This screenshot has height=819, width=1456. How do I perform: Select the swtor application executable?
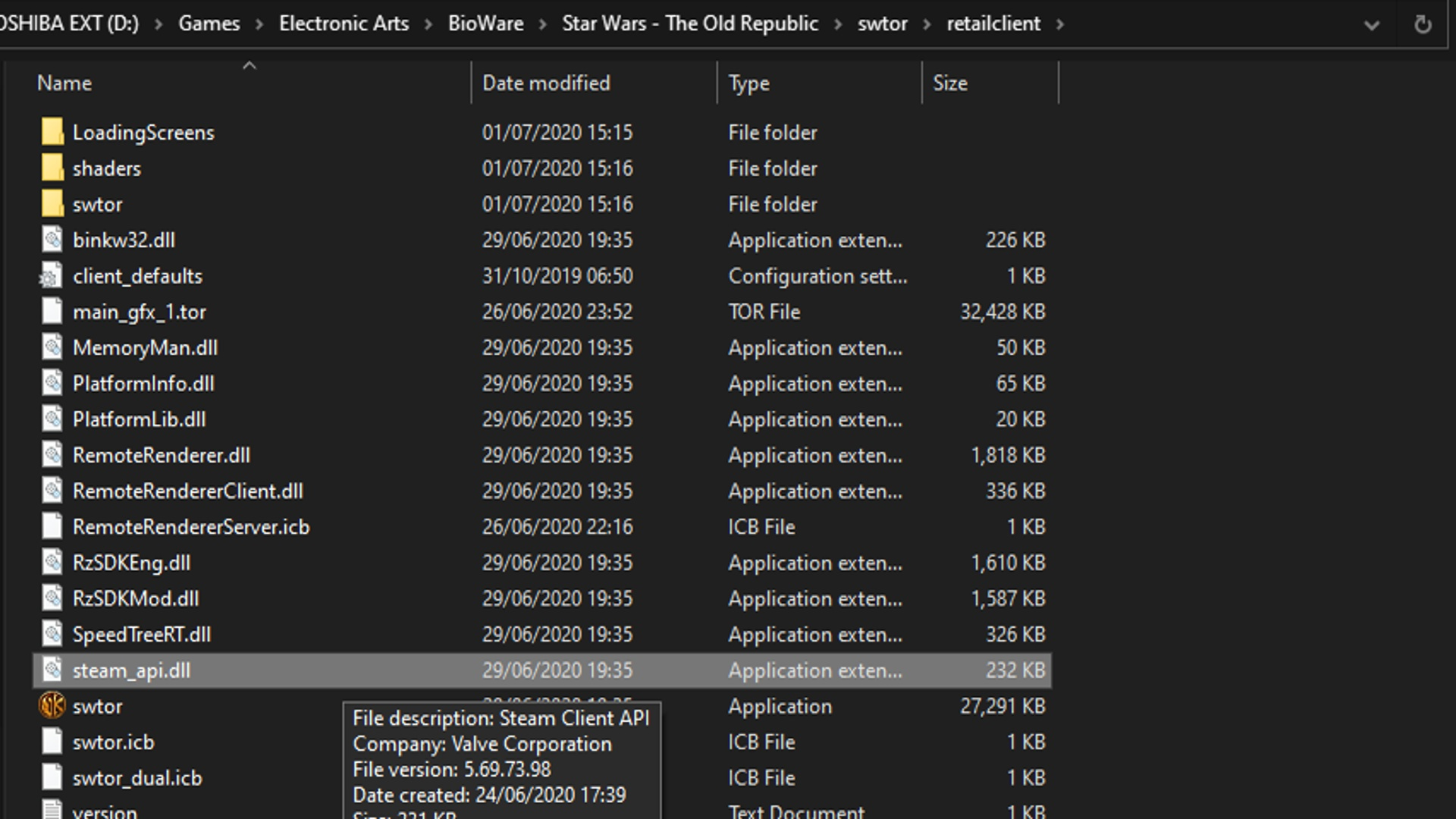pos(98,706)
